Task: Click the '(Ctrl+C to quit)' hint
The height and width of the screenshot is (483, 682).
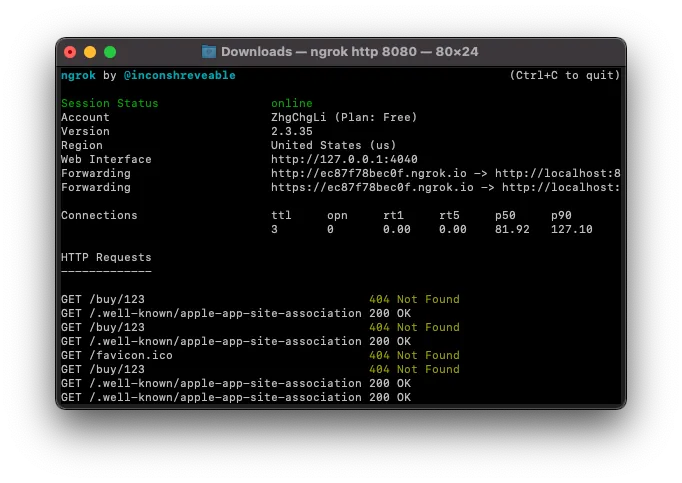Action: (564, 75)
